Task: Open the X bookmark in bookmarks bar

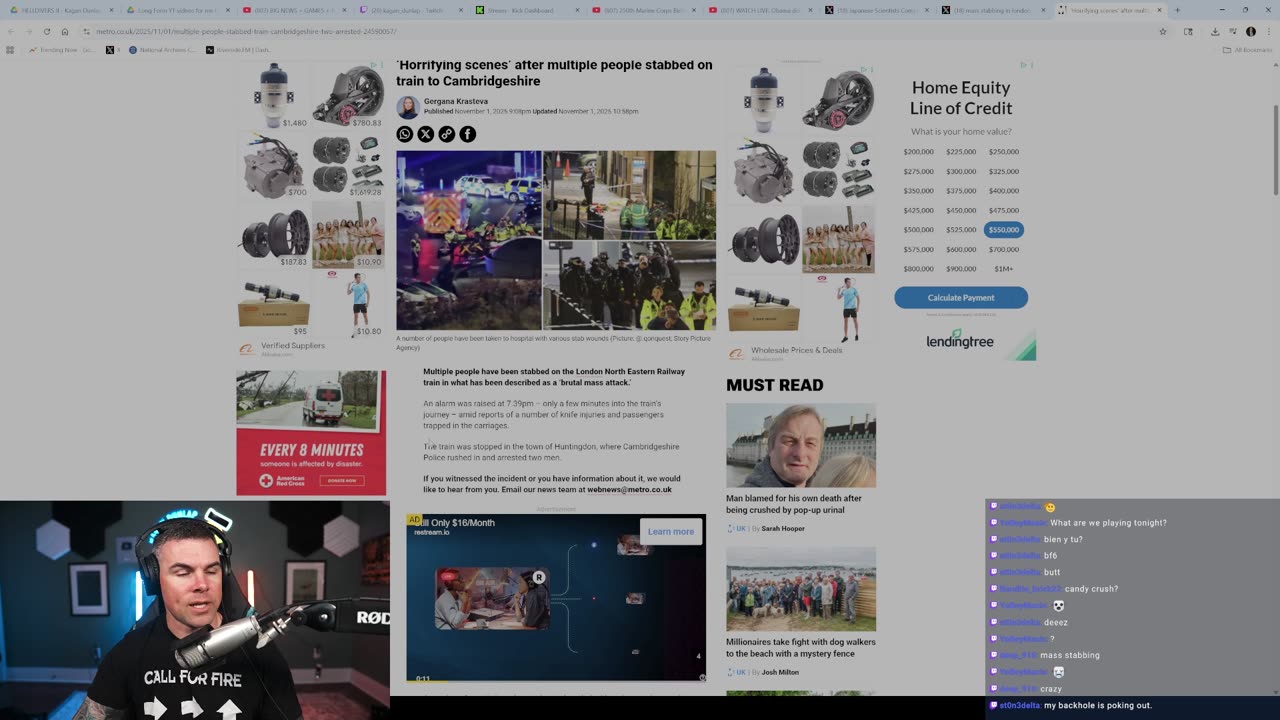Action: pyautogui.click(x=113, y=49)
